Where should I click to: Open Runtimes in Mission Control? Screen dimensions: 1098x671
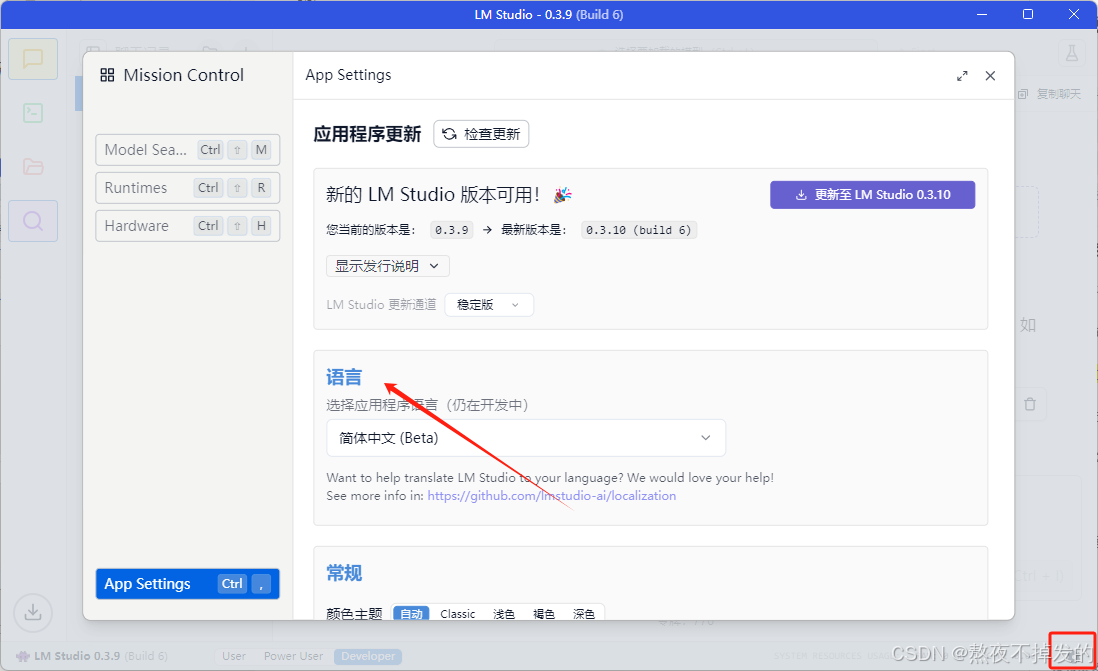click(x=188, y=188)
